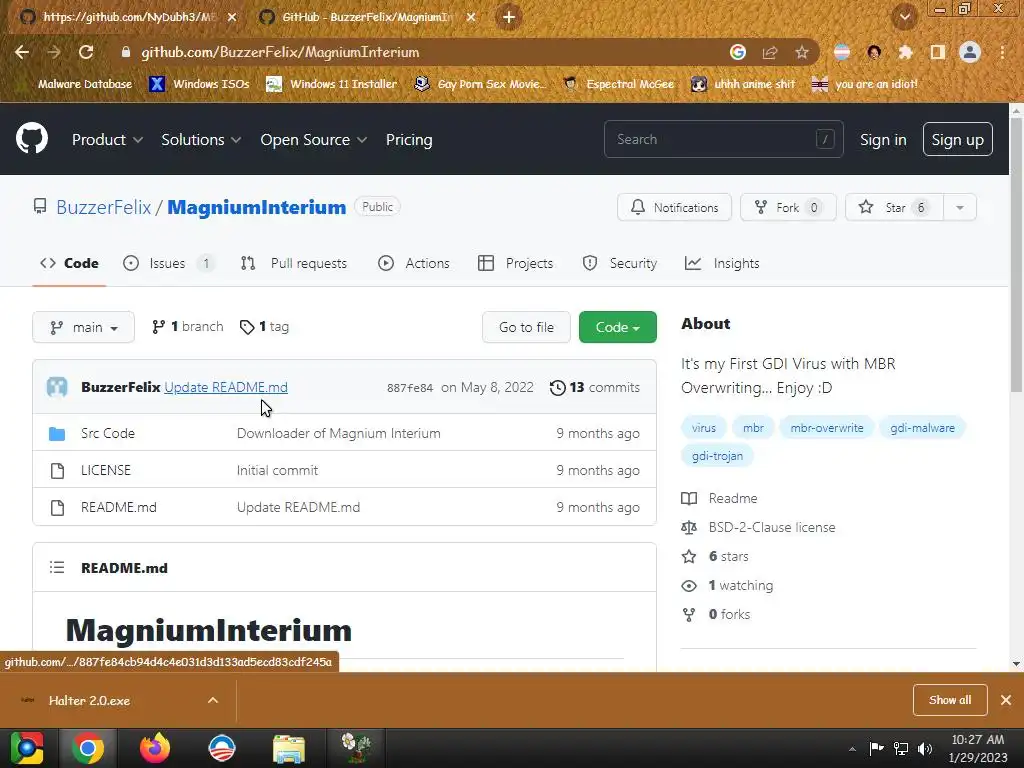Expand Halter 2.0.exe download options chevron
This screenshot has height=768, width=1024.
pos(213,700)
